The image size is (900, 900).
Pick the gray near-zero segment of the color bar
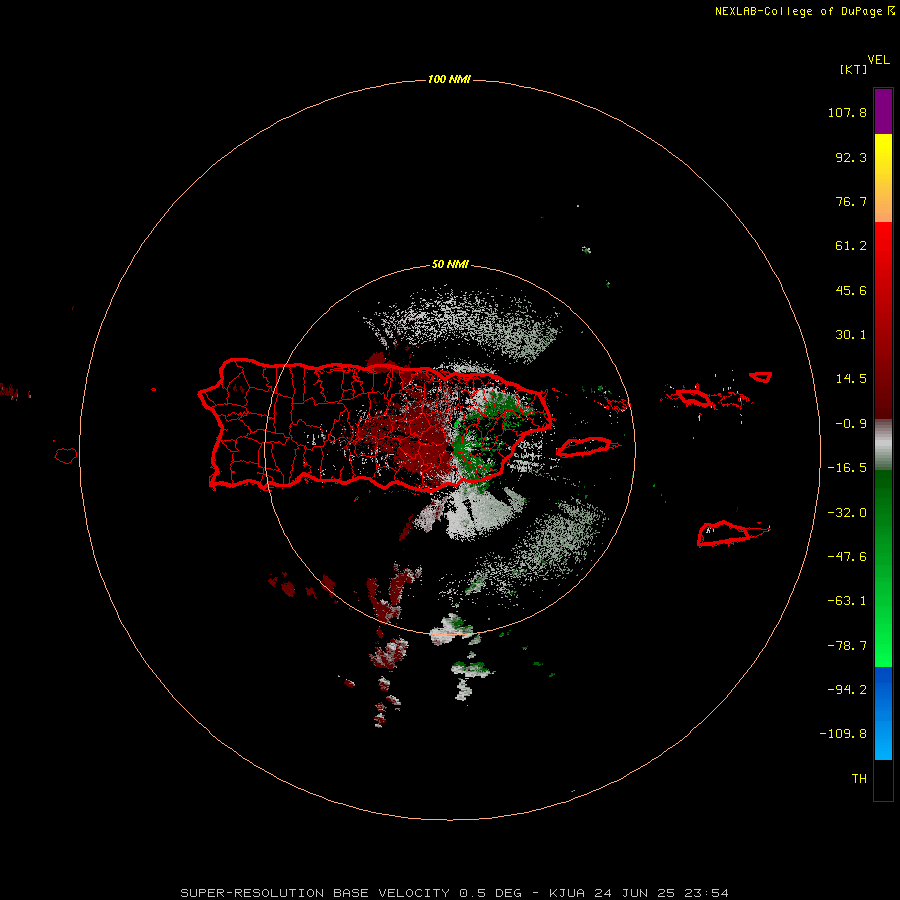(883, 445)
